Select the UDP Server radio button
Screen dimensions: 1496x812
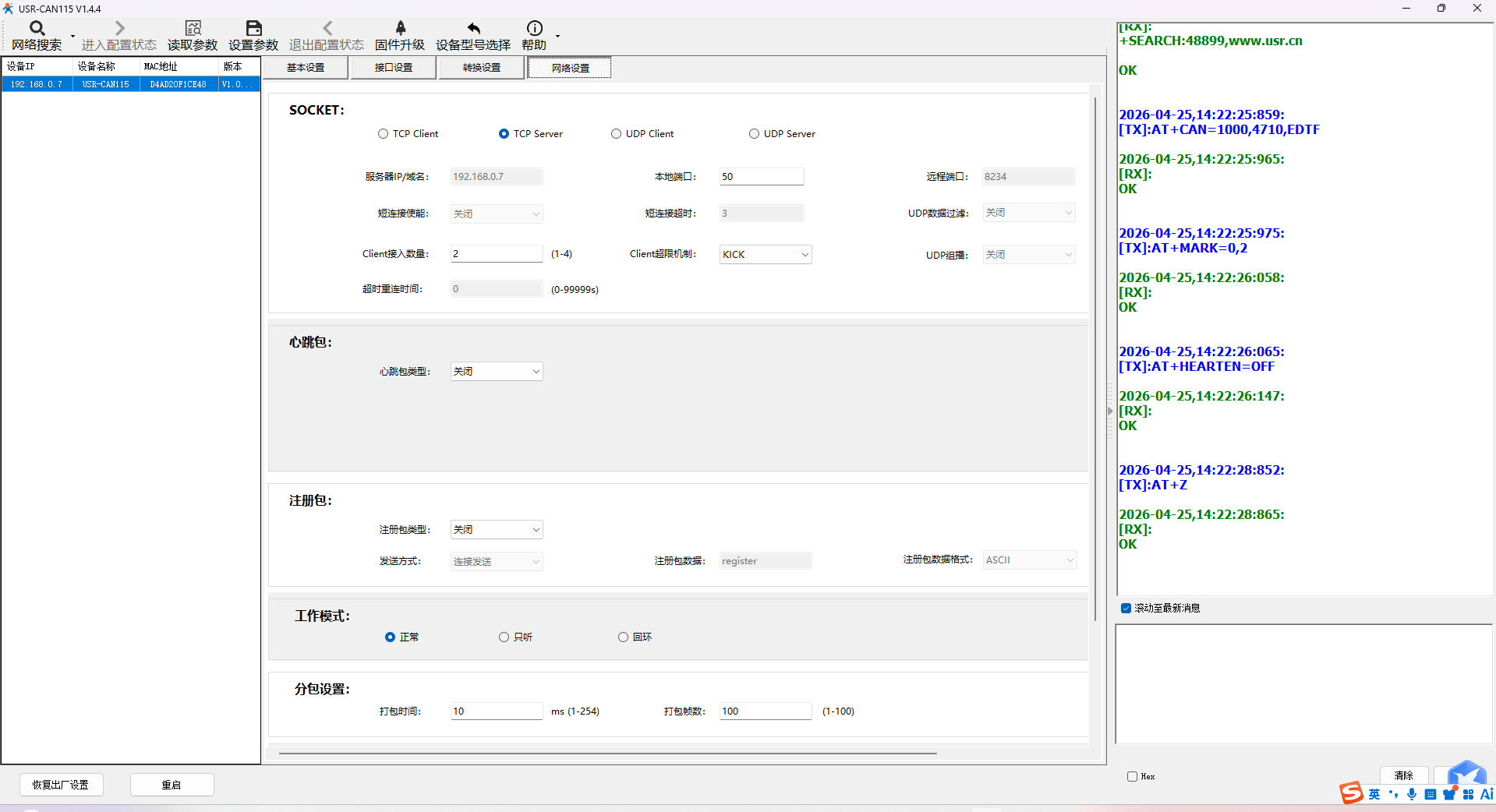[754, 134]
